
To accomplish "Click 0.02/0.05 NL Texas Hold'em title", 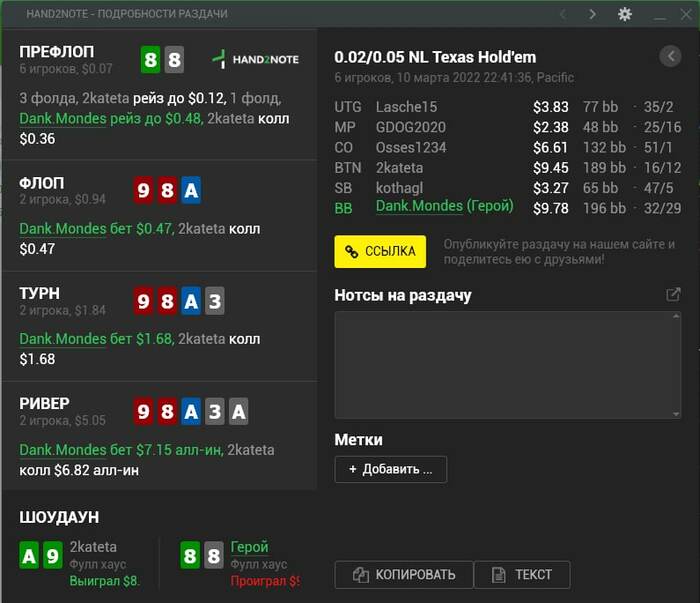I will 435,57.
